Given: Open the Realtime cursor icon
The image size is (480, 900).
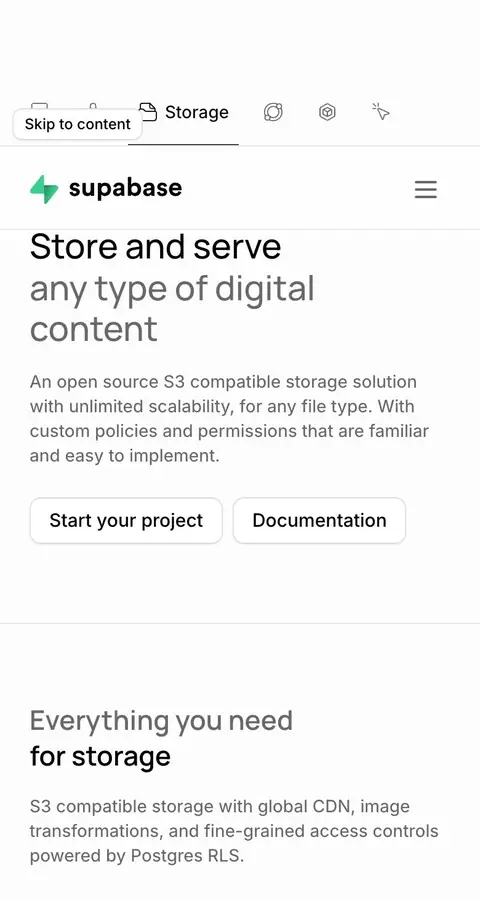Looking at the screenshot, I should point(381,111).
